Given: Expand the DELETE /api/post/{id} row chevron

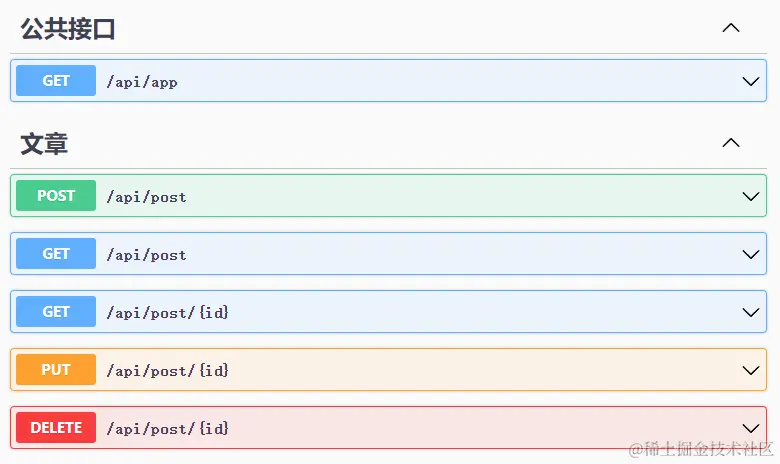Looking at the screenshot, I should (752, 428).
